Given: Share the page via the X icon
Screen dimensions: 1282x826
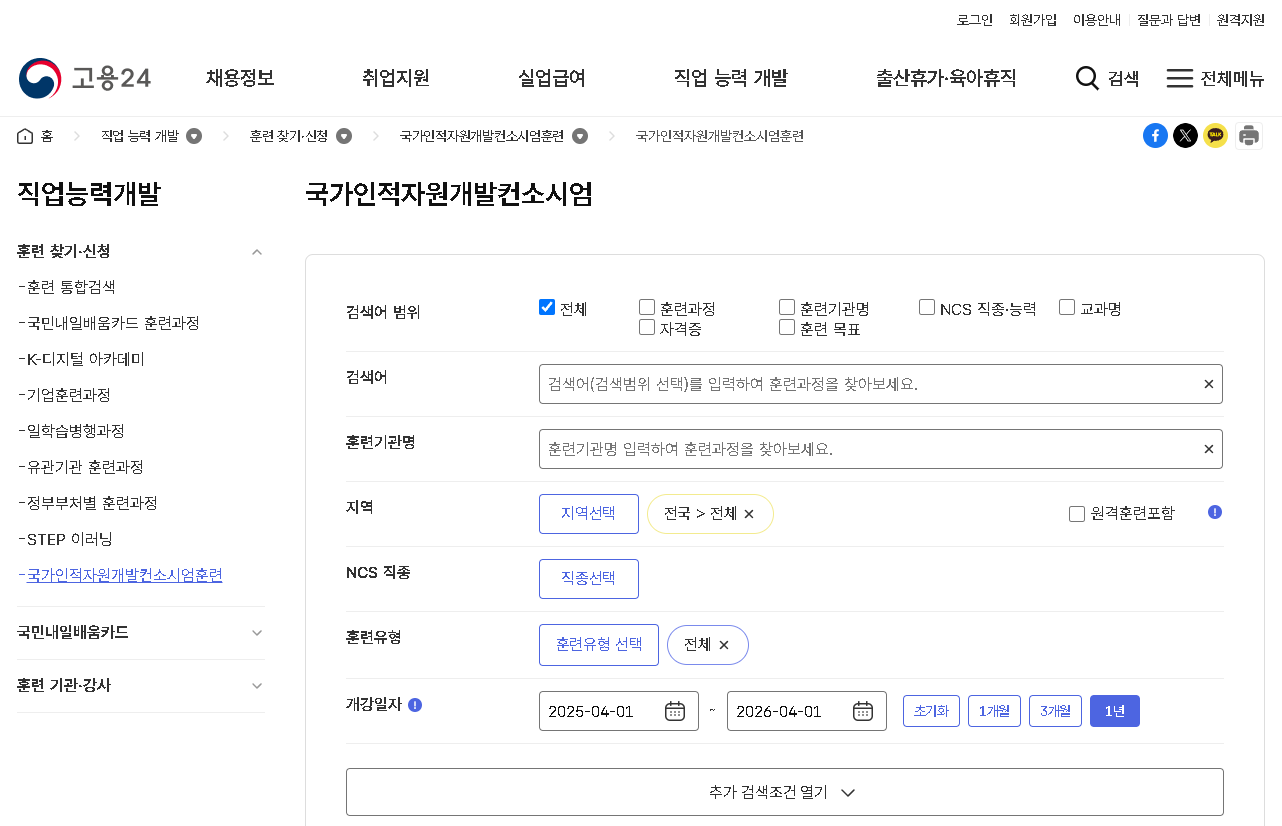Looking at the screenshot, I should 1185,135.
